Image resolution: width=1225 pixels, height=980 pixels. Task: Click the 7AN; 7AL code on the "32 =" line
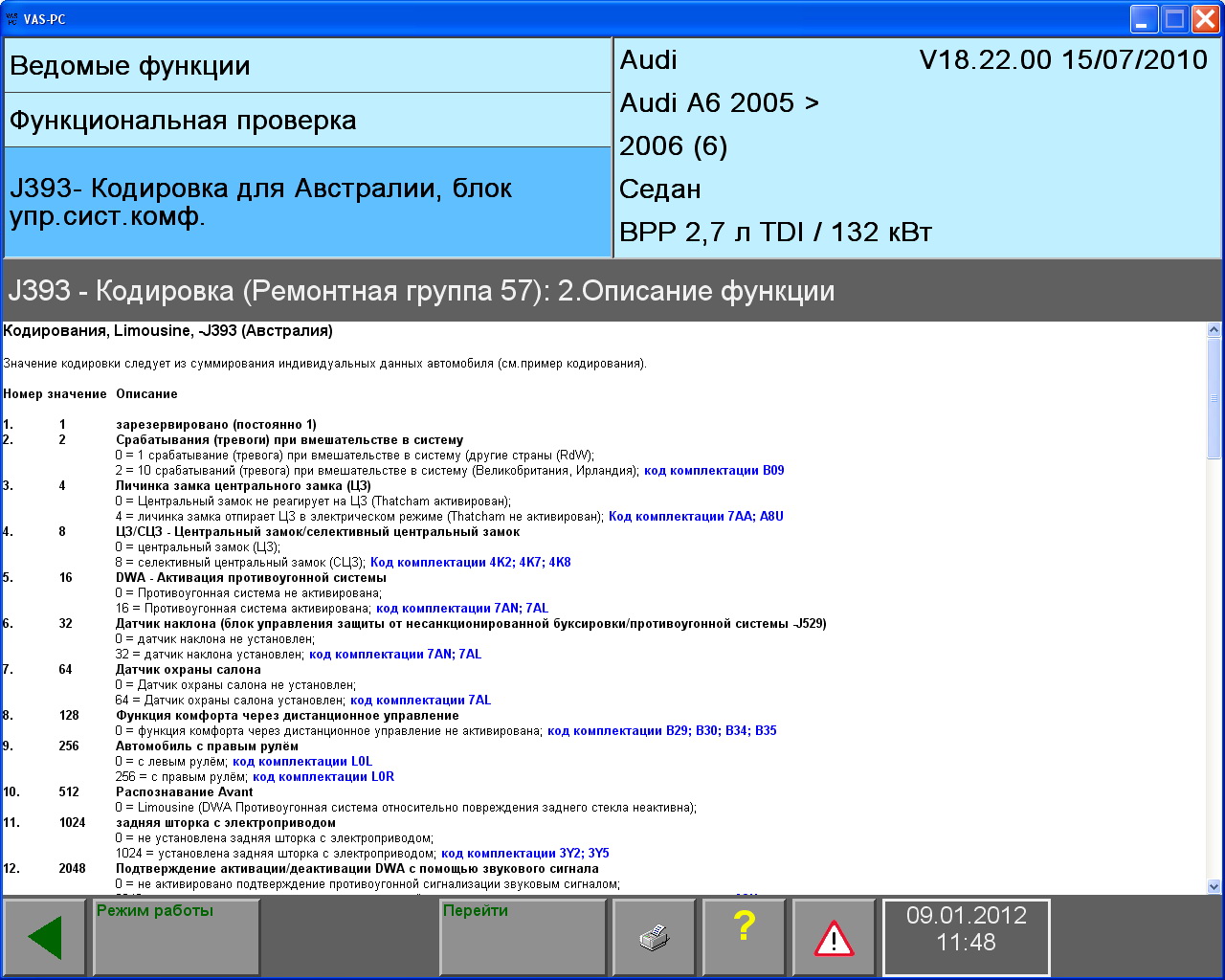click(x=395, y=655)
